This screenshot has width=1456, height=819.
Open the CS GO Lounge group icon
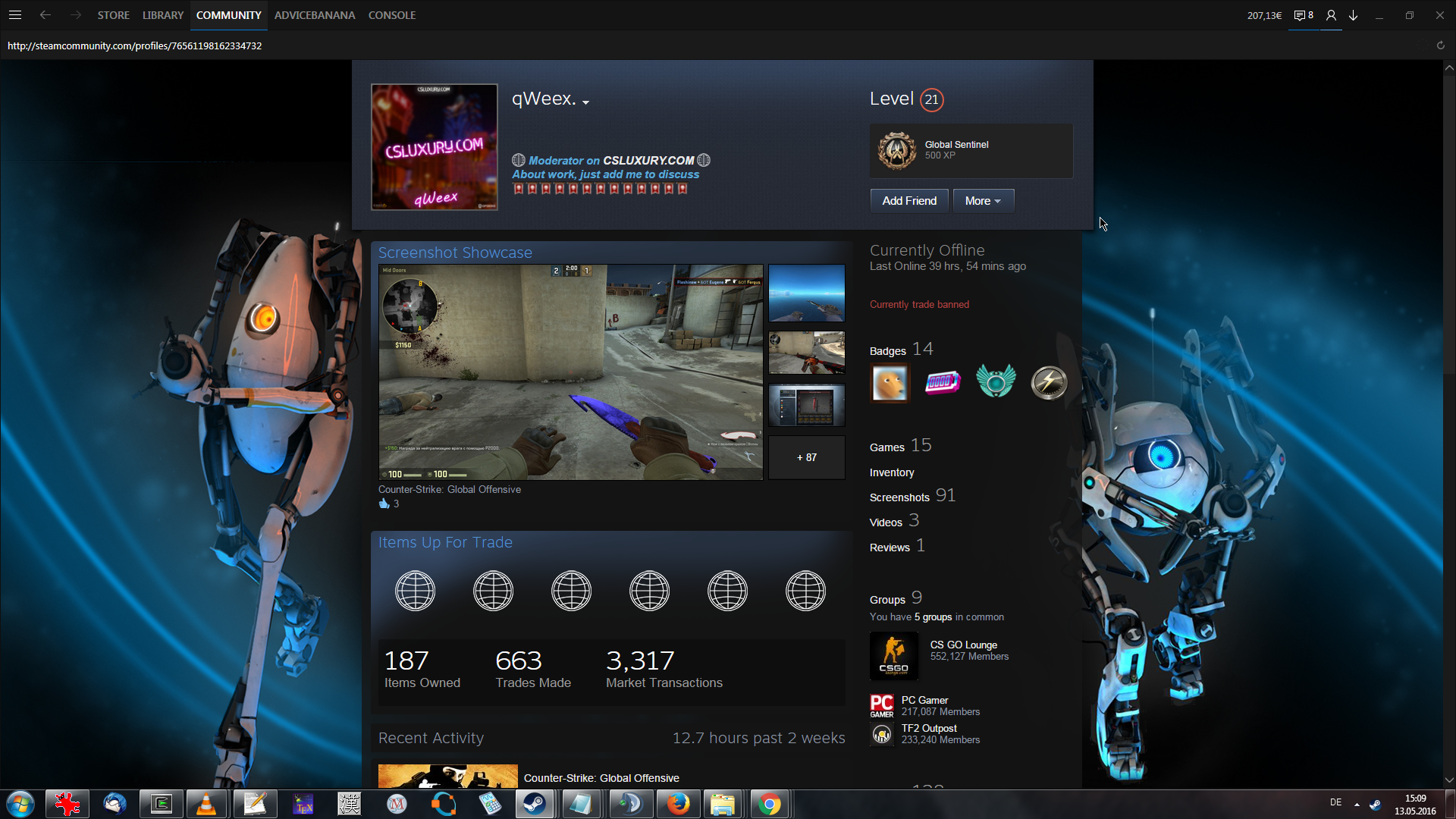pyautogui.click(x=893, y=656)
